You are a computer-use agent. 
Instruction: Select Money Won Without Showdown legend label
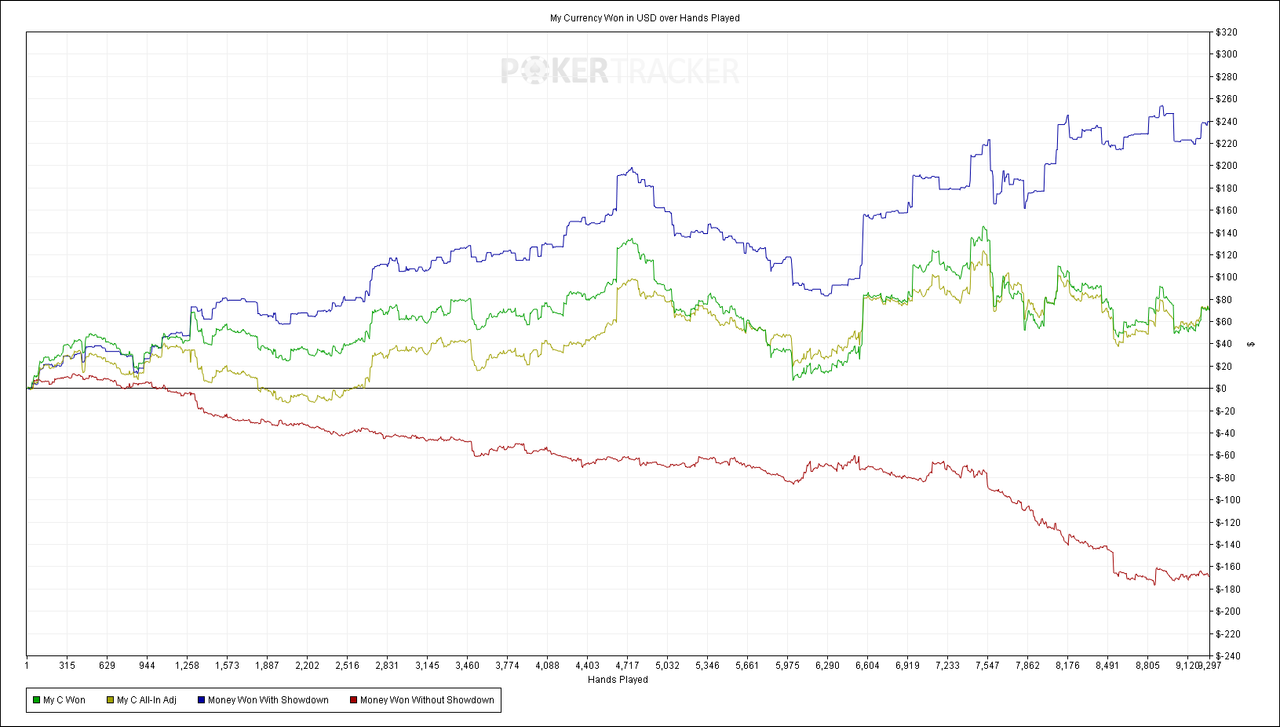pos(427,701)
